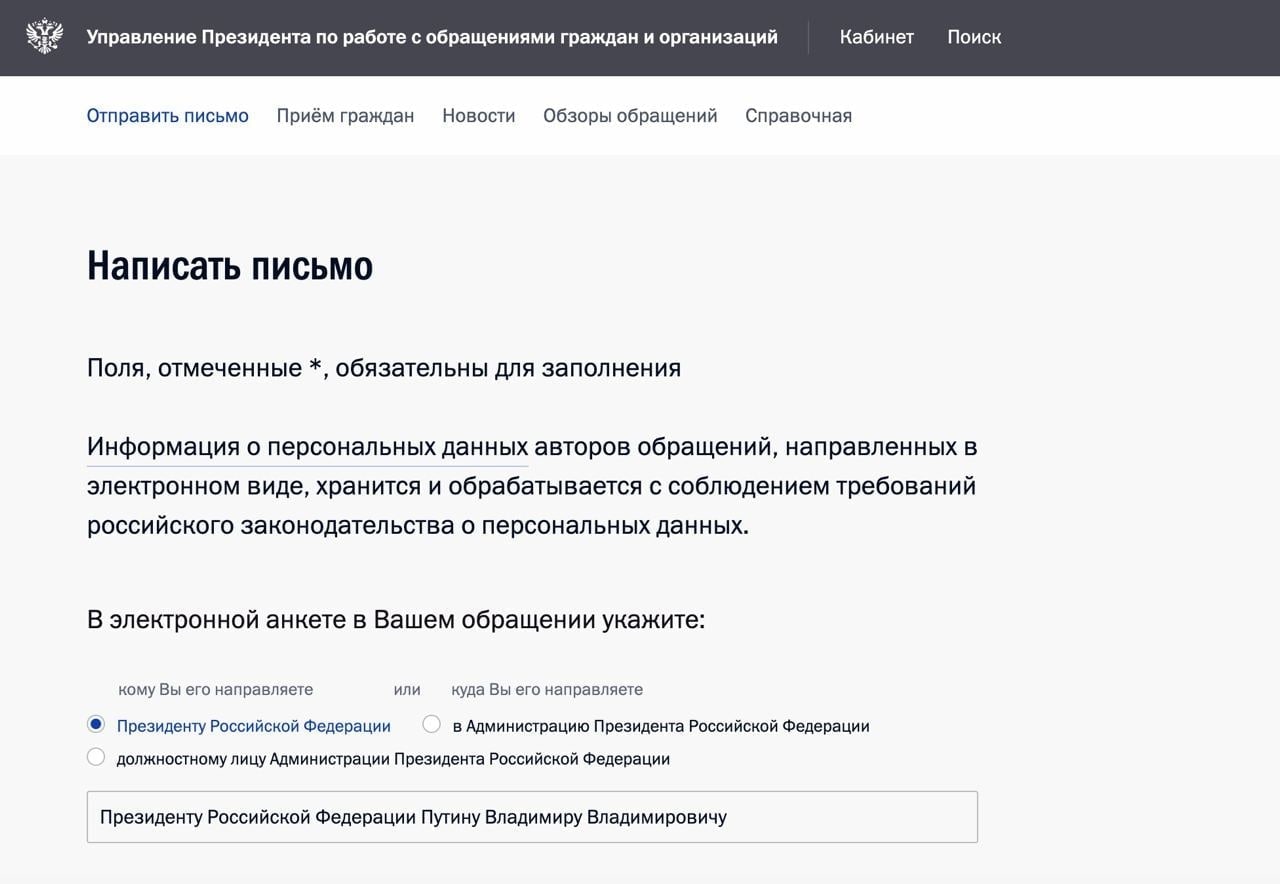
Task: Open the Кабинет section
Action: (x=876, y=37)
